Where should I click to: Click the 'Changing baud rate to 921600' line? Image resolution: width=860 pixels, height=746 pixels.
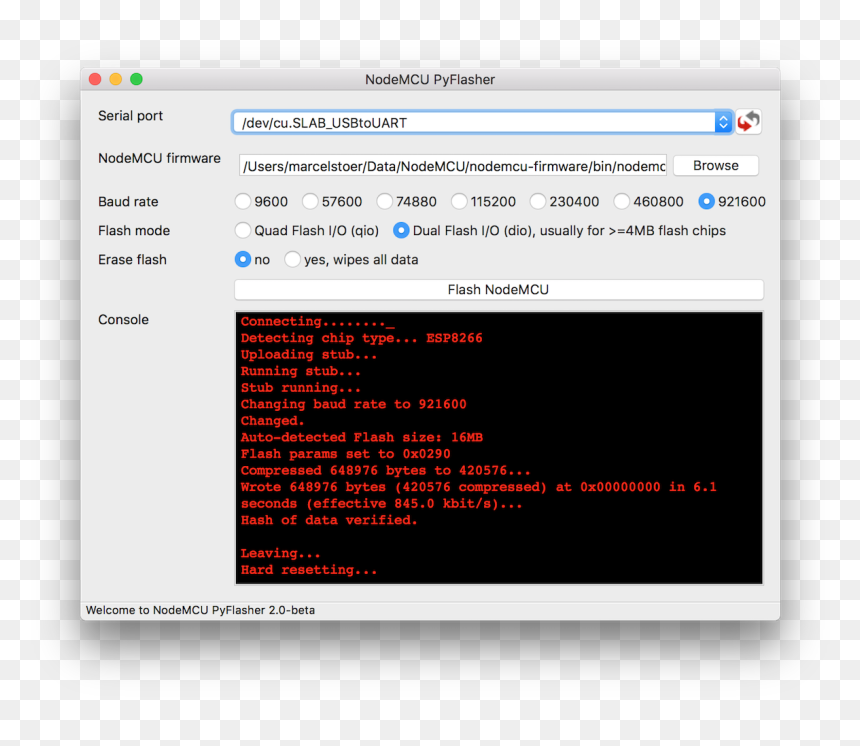(x=353, y=404)
